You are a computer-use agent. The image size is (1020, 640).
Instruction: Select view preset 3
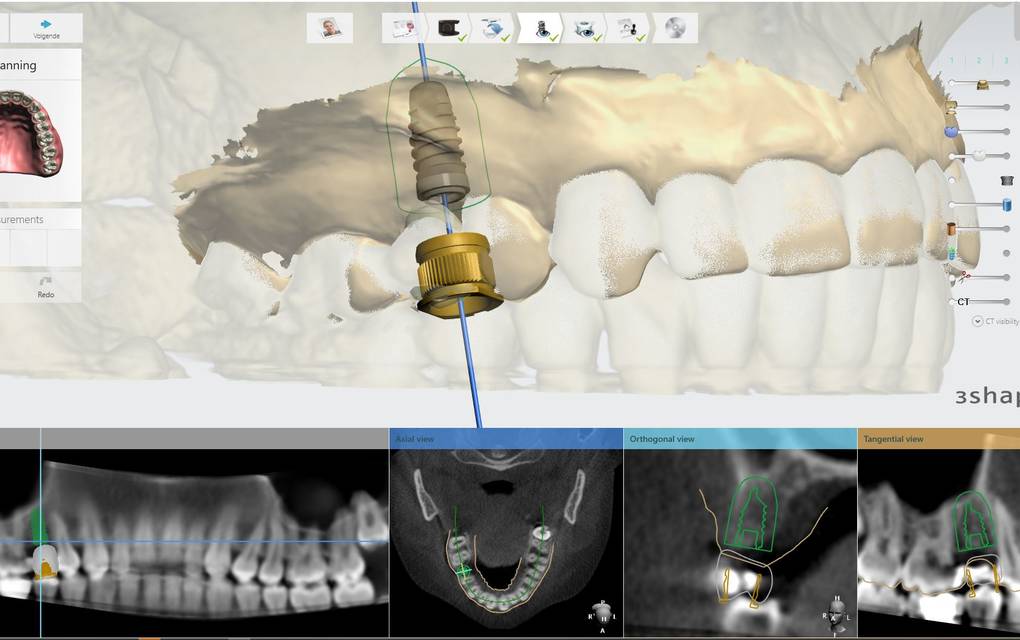[1005, 61]
